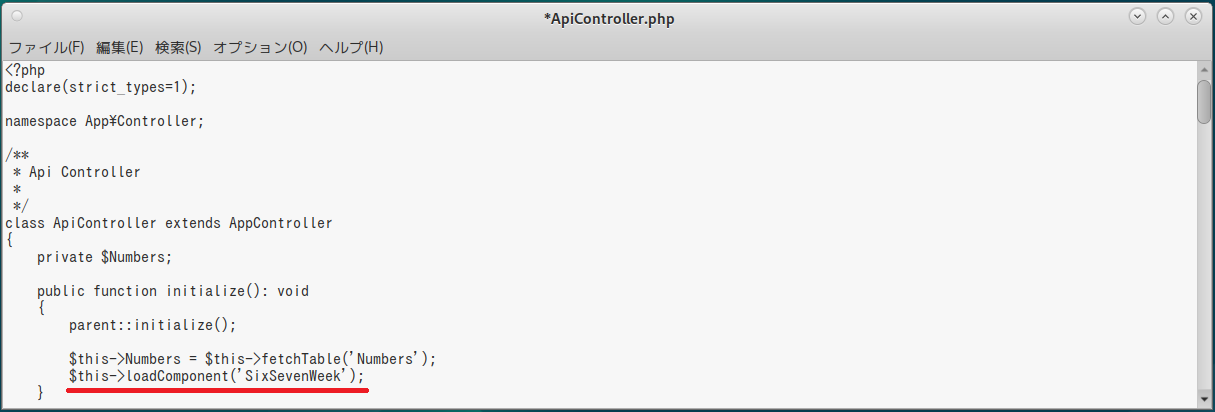Maximize the ApiController.php editor window

[x=1165, y=17]
